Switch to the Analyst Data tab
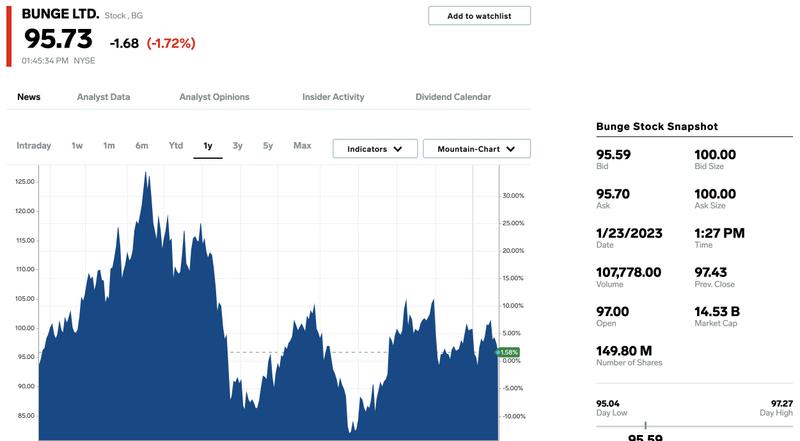 [x=104, y=97]
